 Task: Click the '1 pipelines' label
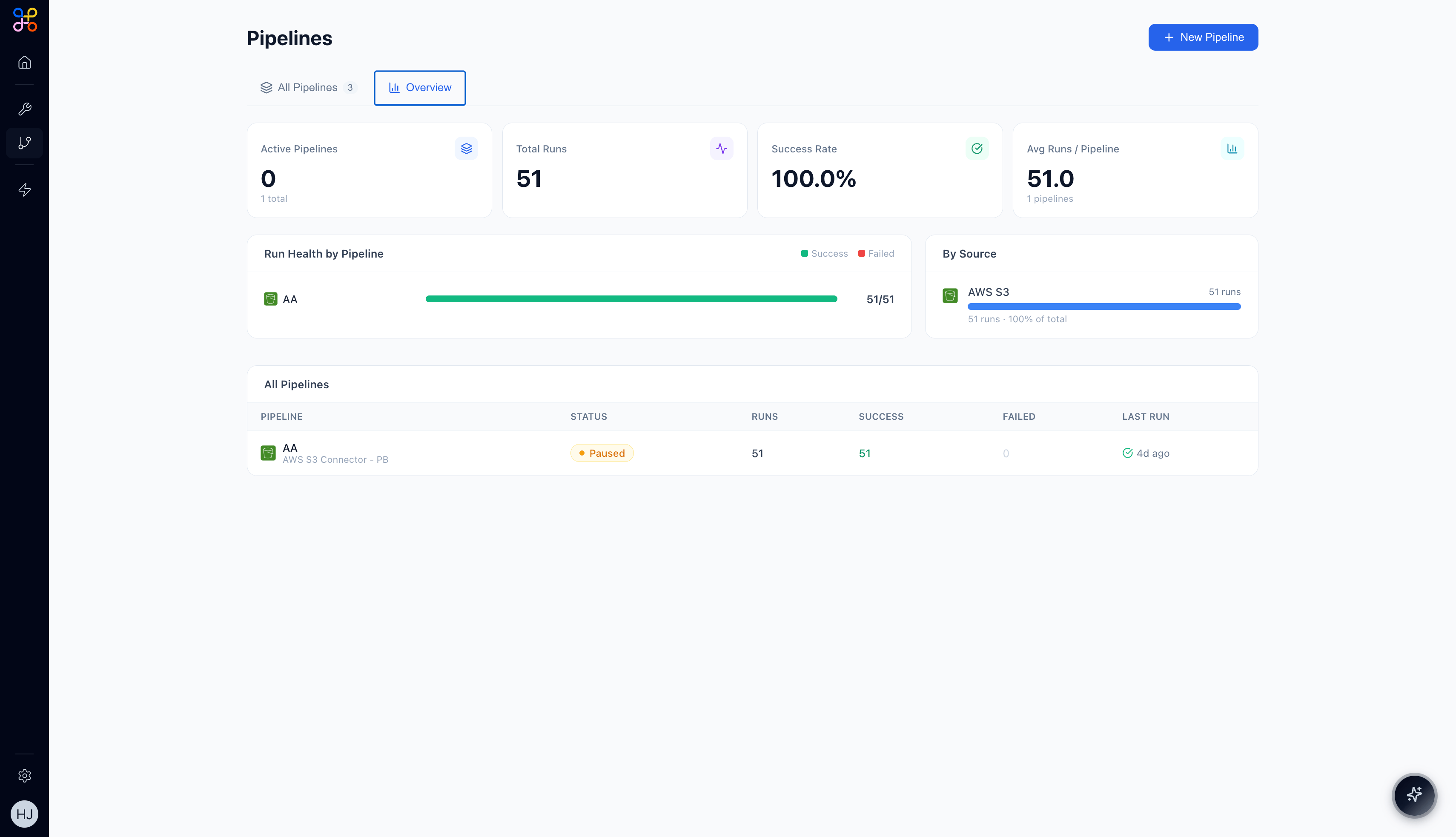(x=1049, y=198)
